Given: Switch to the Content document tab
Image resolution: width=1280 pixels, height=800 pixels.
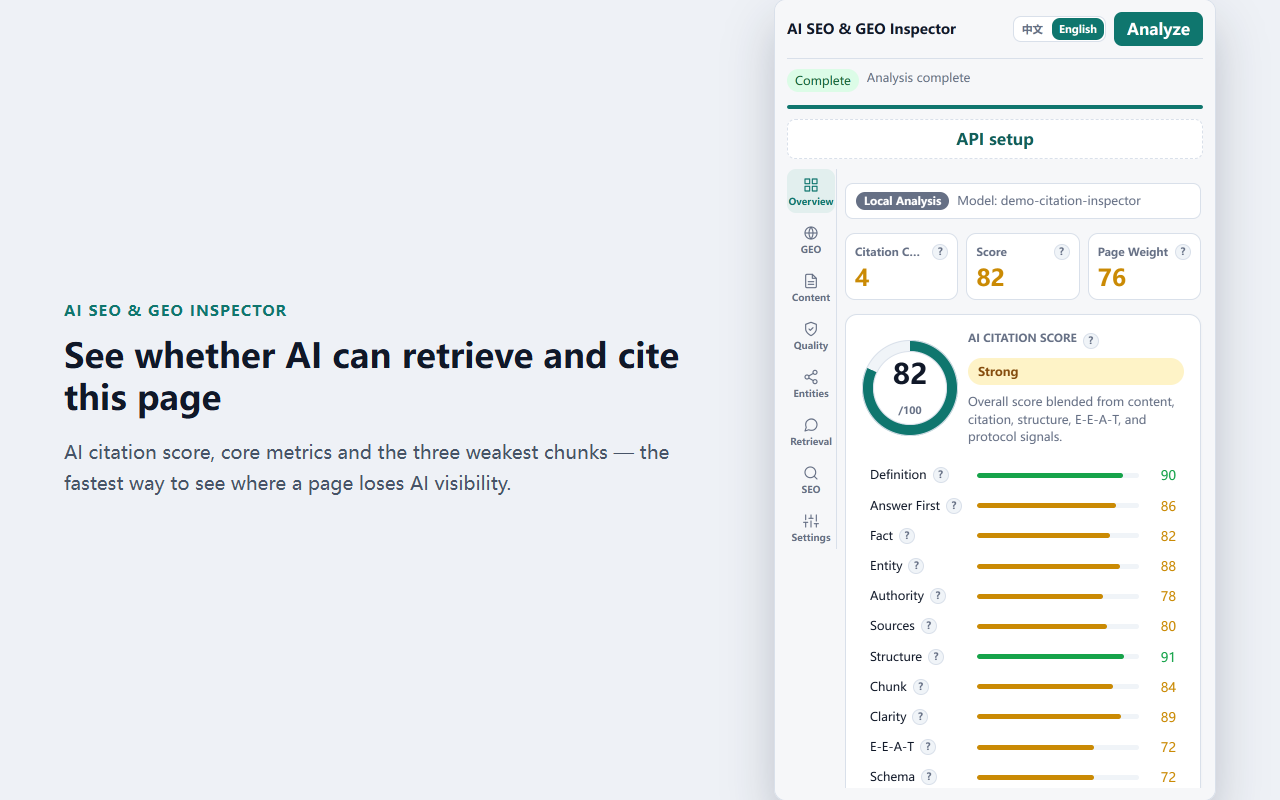Looking at the screenshot, I should click(x=811, y=288).
